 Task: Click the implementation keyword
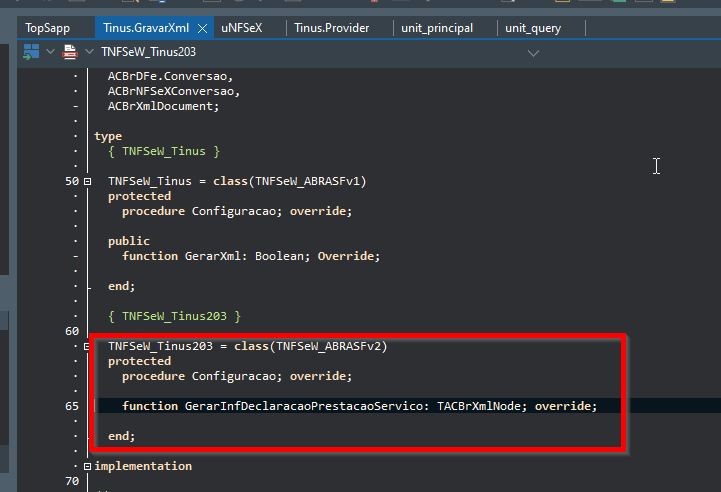[143, 466]
